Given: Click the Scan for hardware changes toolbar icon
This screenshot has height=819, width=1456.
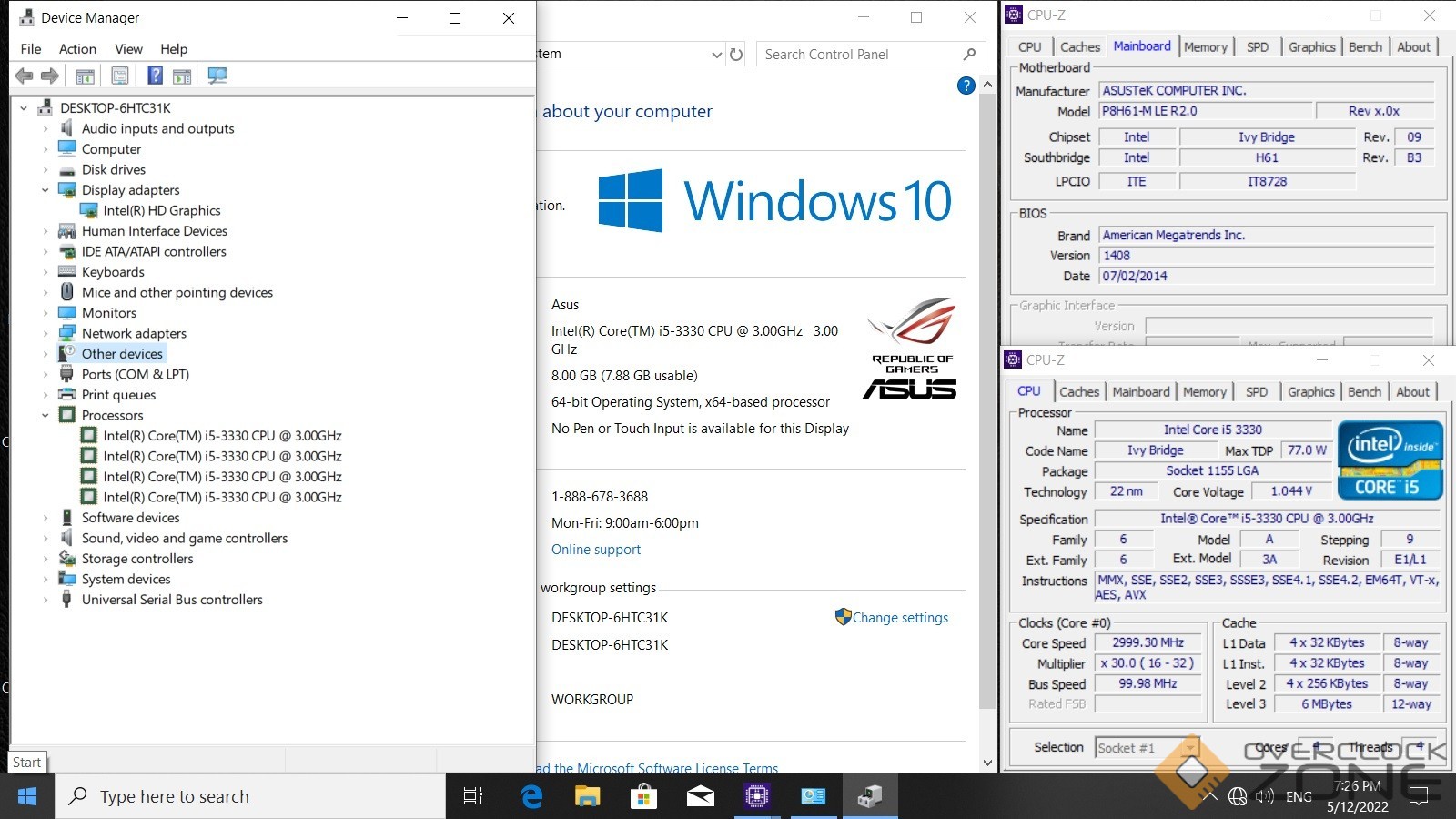Looking at the screenshot, I should tap(217, 76).
